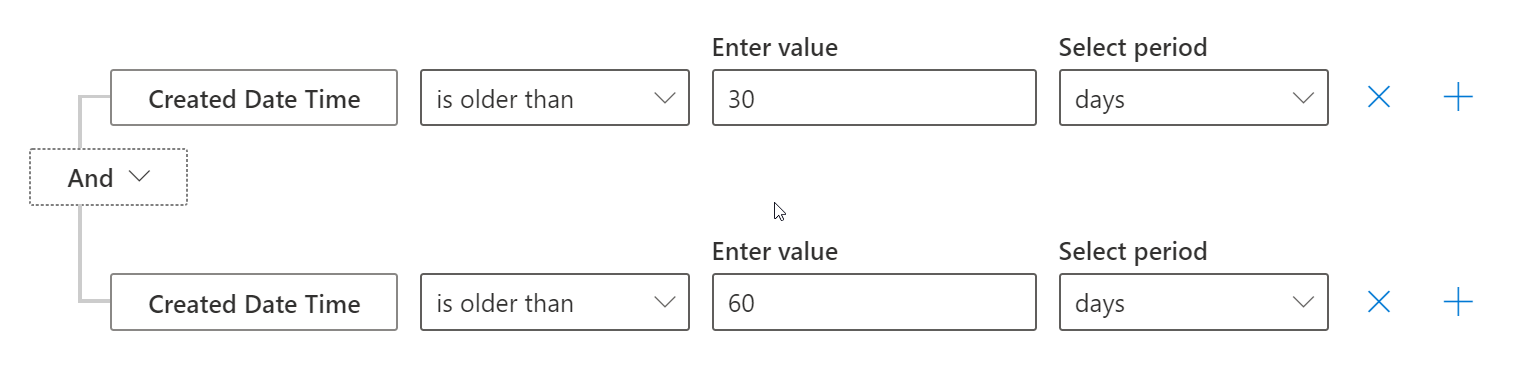Select the second Created Date Time field button
Viewport: 1529px width, 381px height.
point(254,302)
